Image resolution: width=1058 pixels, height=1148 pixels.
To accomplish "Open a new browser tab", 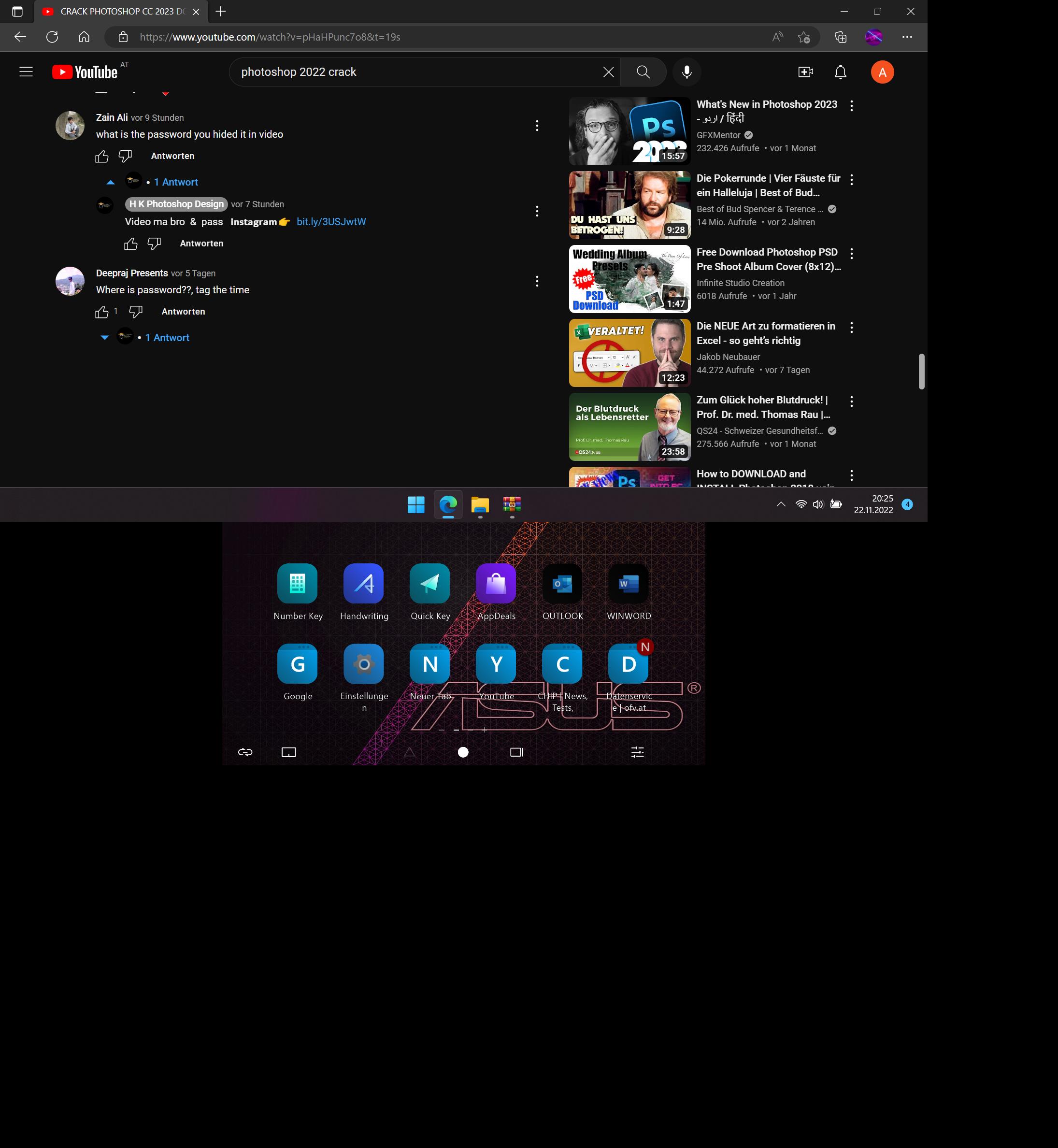I will (x=220, y=12).
